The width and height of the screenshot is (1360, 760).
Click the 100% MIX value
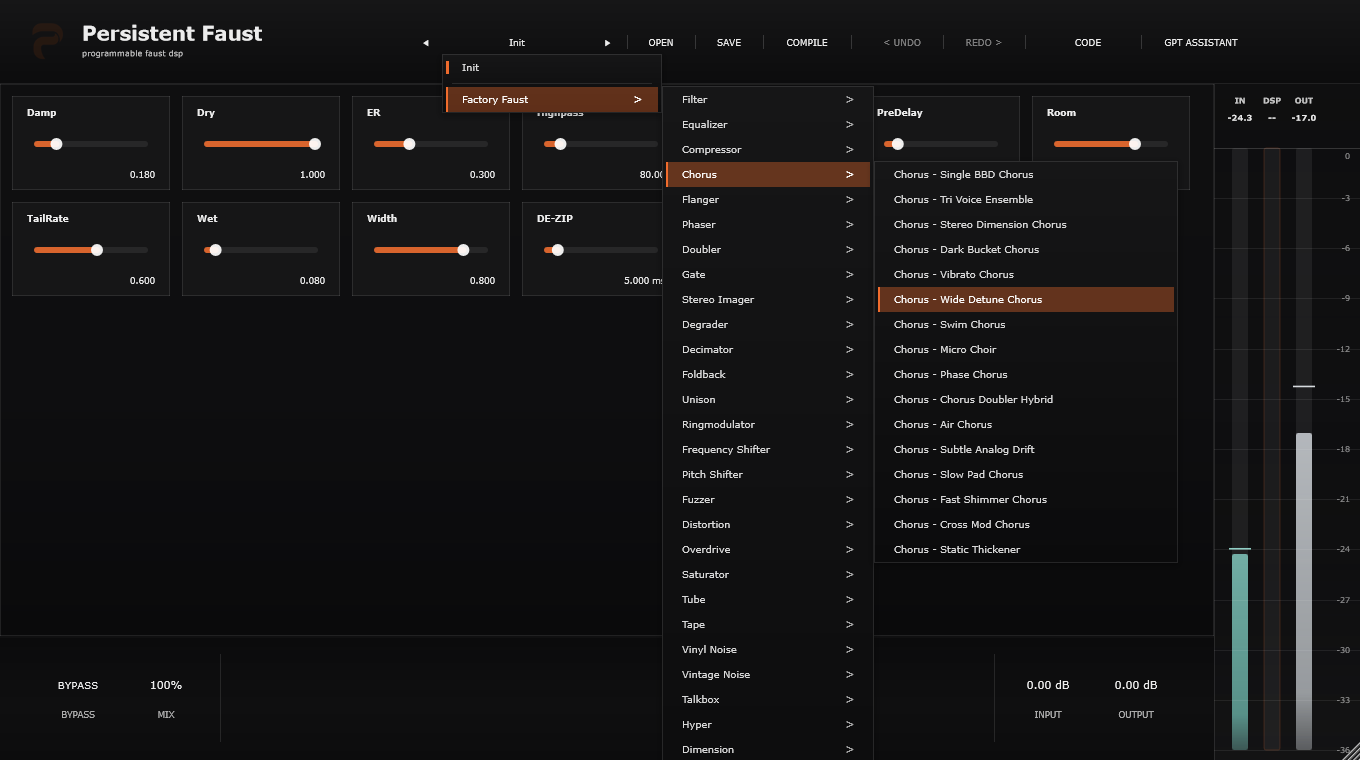(166, 686)
